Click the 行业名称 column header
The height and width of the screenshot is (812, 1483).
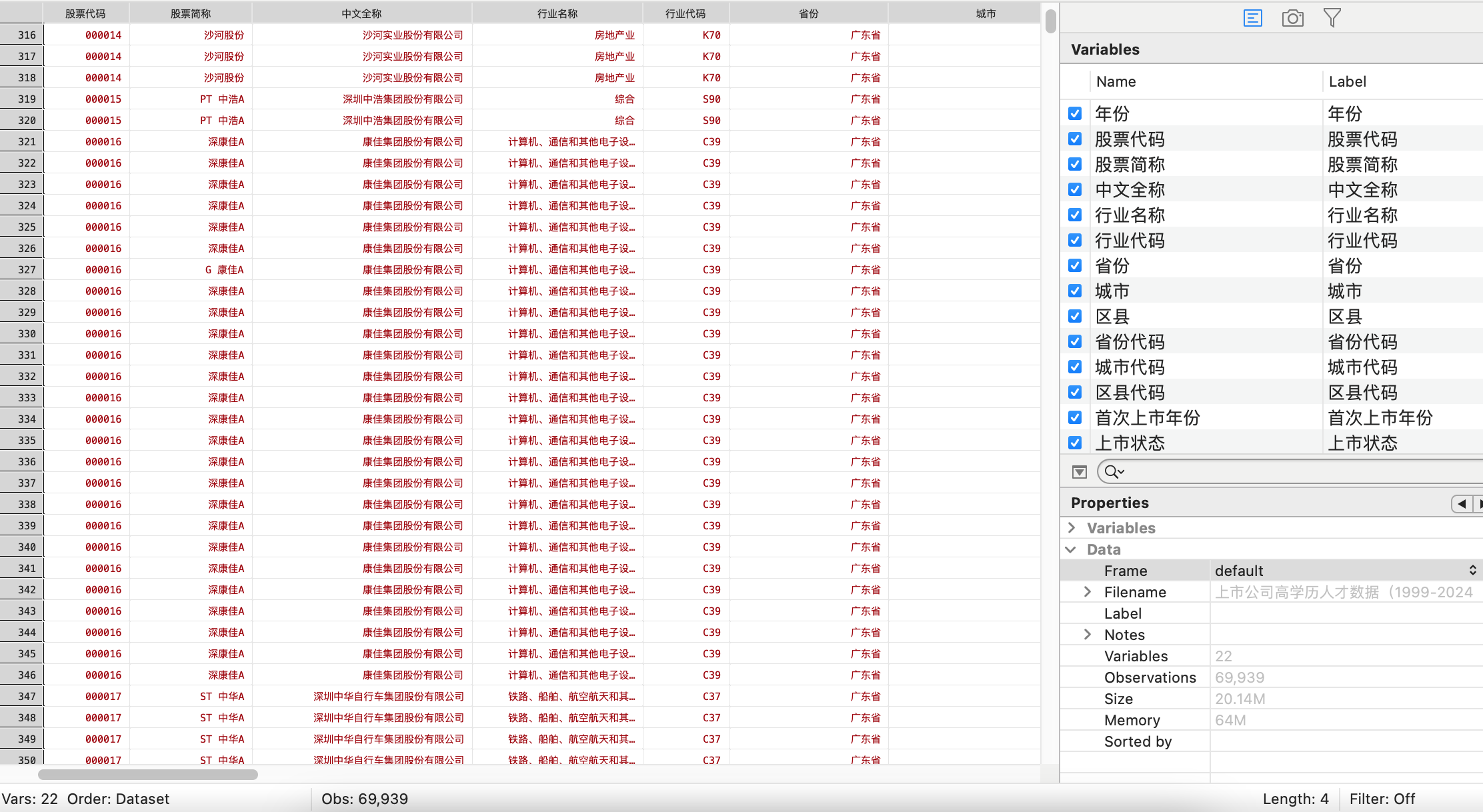point(557,13)
